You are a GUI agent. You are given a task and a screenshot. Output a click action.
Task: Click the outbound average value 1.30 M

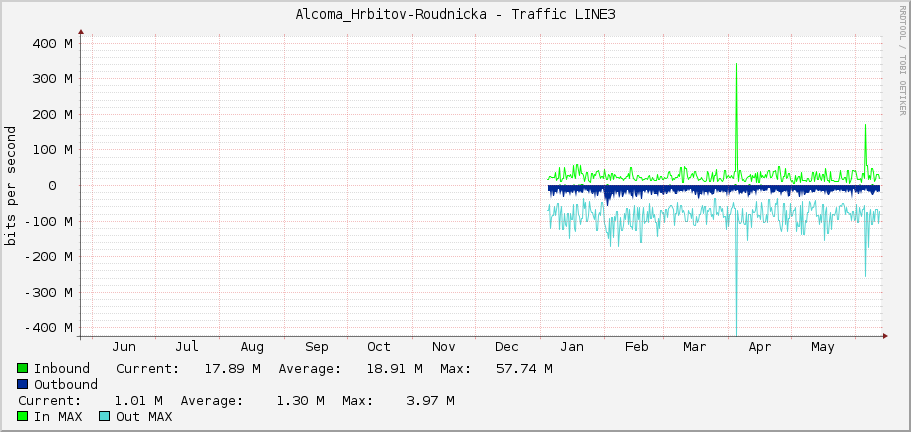[300, 401]
